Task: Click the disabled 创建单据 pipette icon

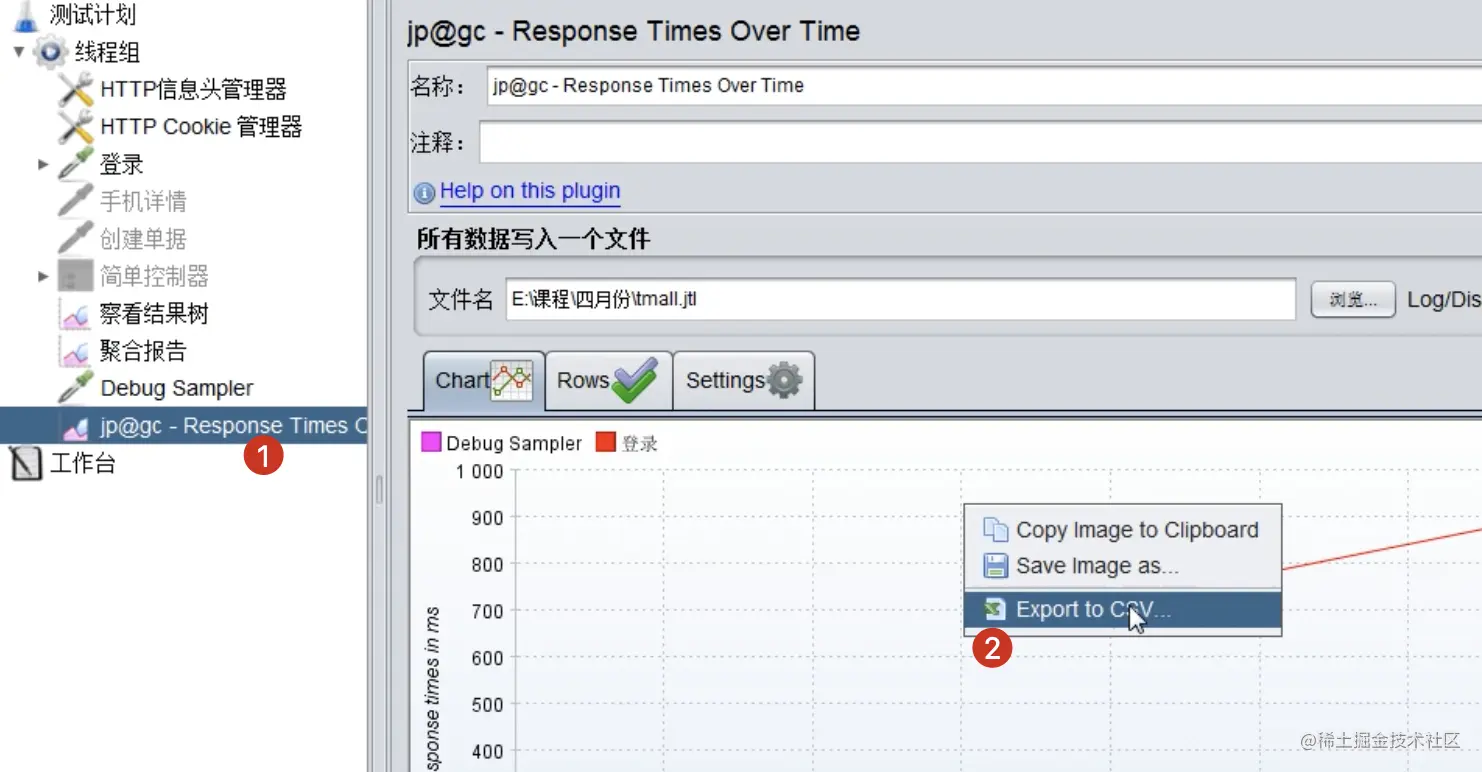Action: pyautogui.click(x=76, y=239)
